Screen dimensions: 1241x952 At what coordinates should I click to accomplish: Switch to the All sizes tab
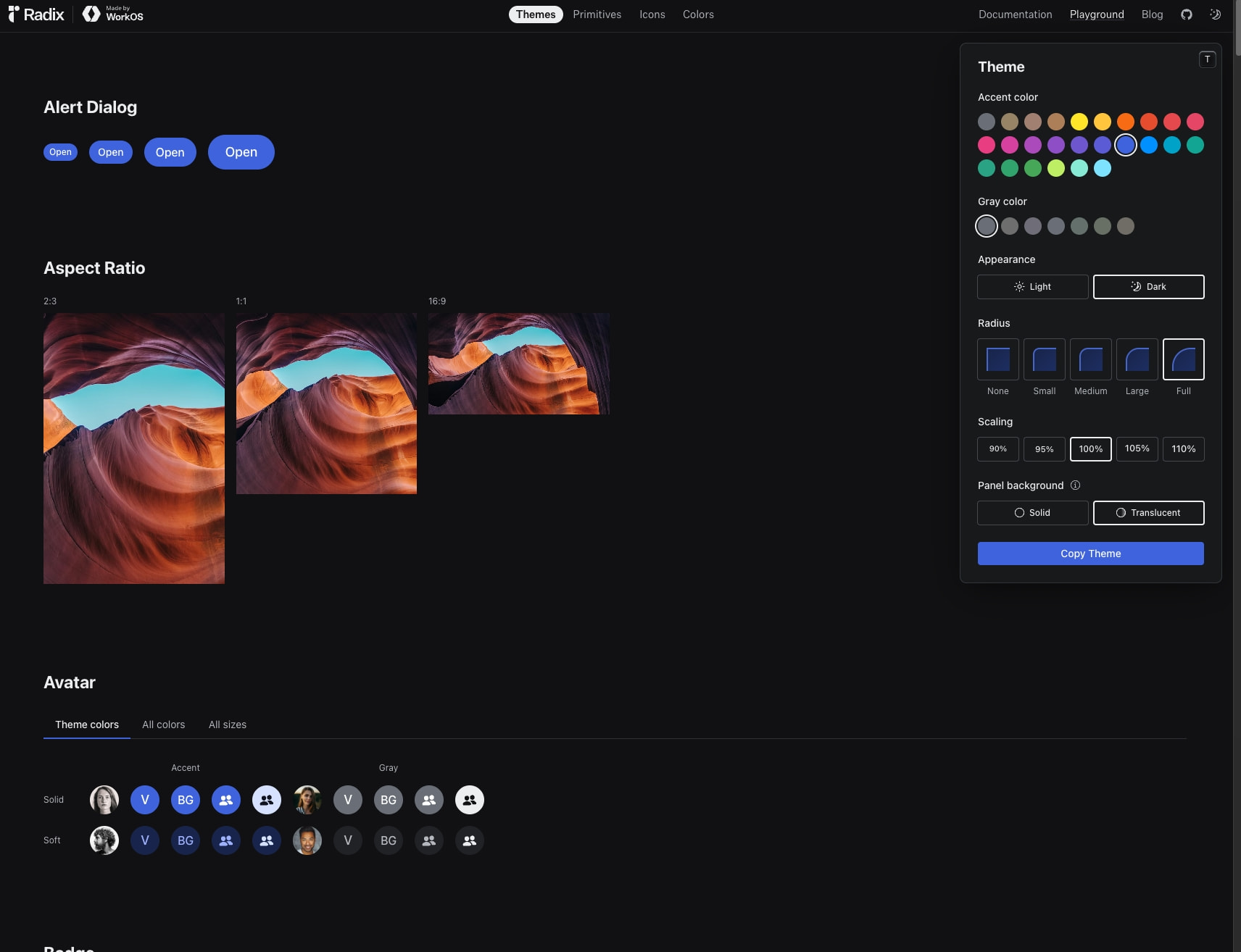(x=228, y=725)
